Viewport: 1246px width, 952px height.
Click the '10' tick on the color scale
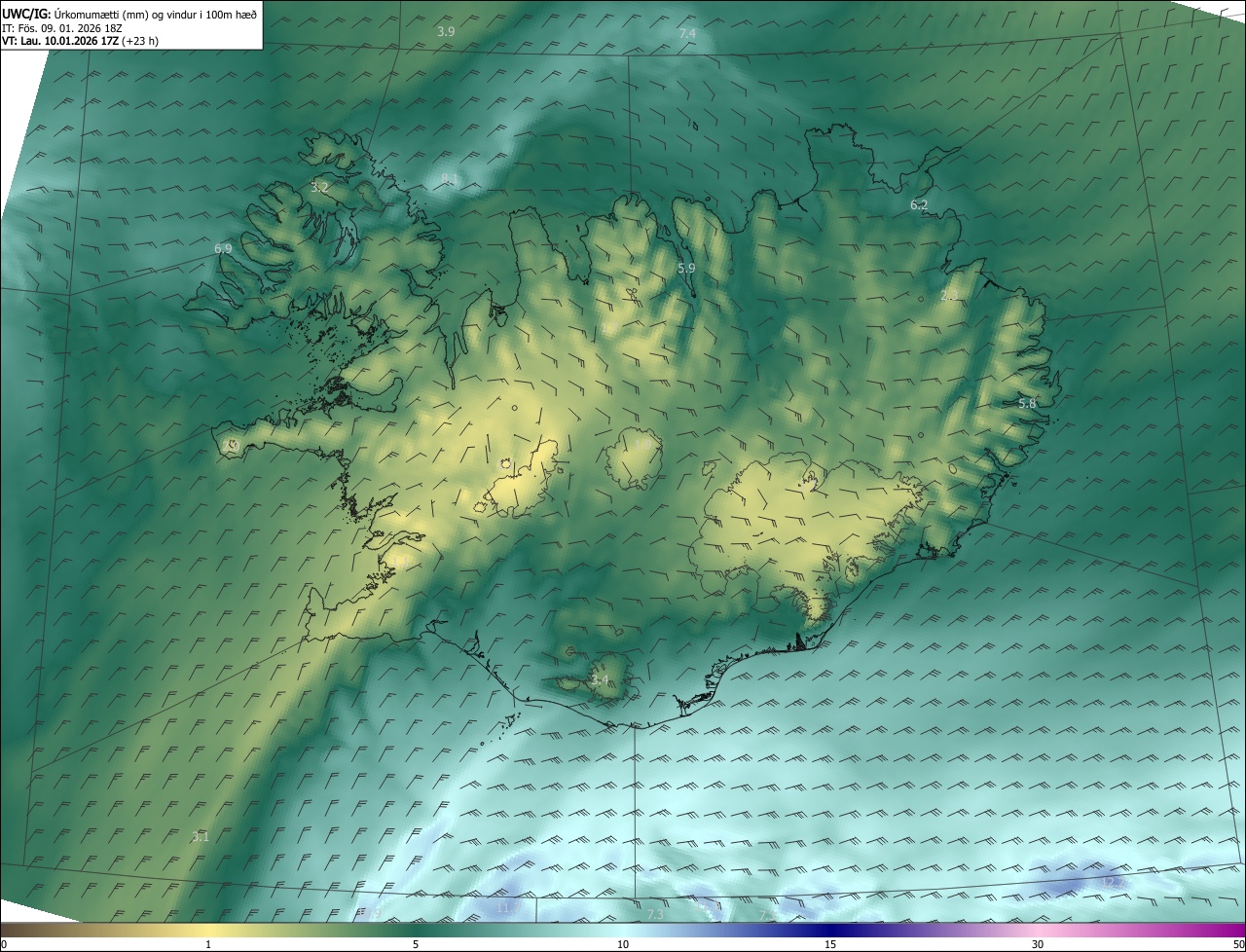623,944
